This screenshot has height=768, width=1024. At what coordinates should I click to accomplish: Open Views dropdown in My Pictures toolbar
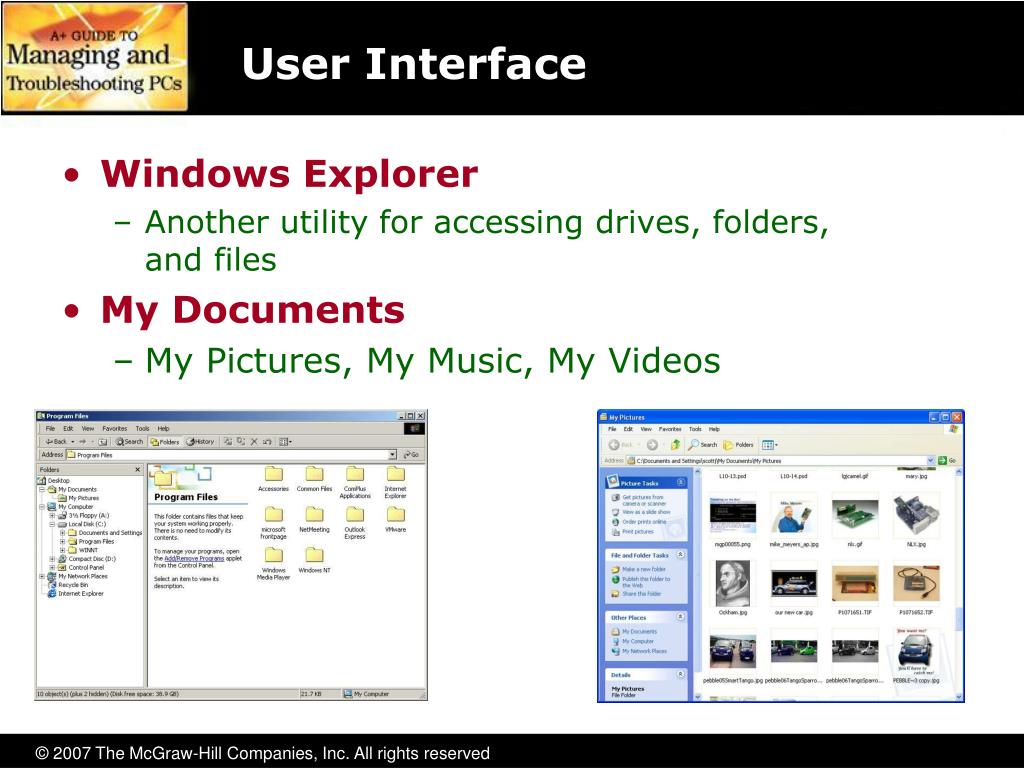point(769,445)
